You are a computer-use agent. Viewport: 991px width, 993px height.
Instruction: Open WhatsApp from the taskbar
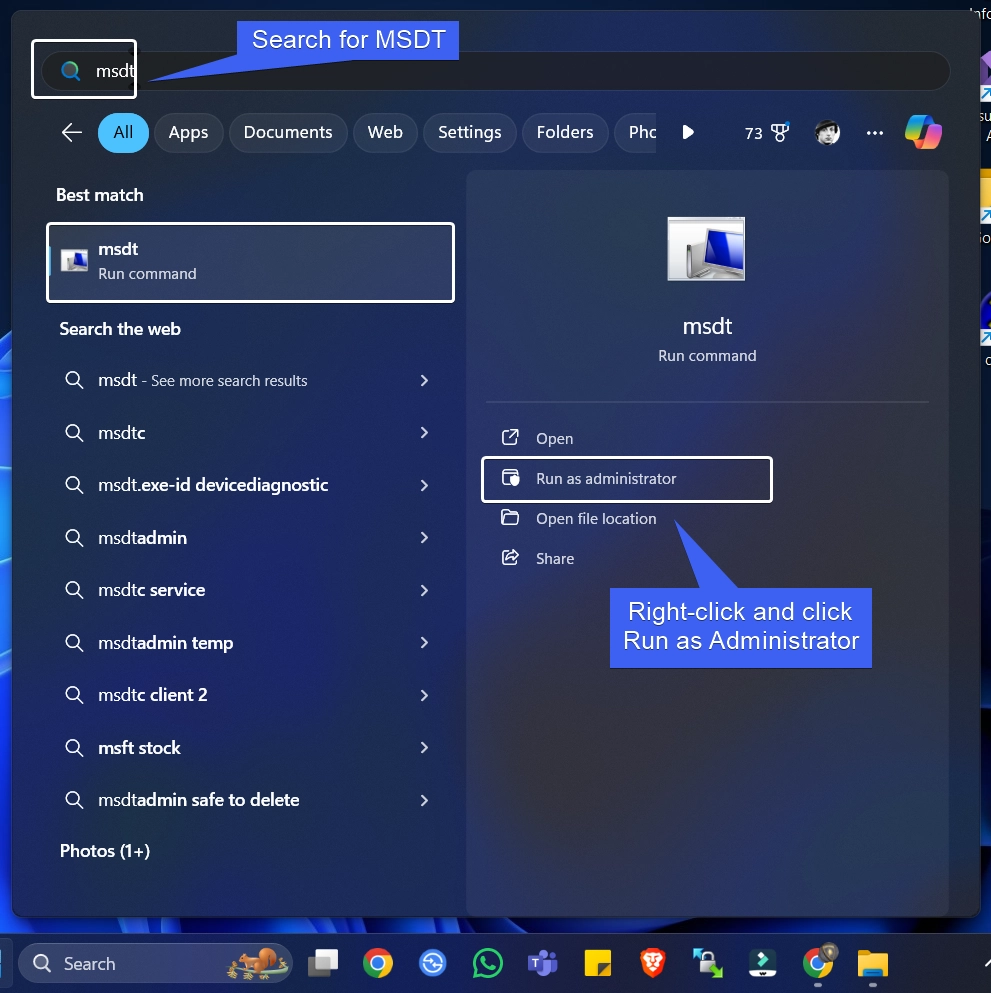[488, 963]
